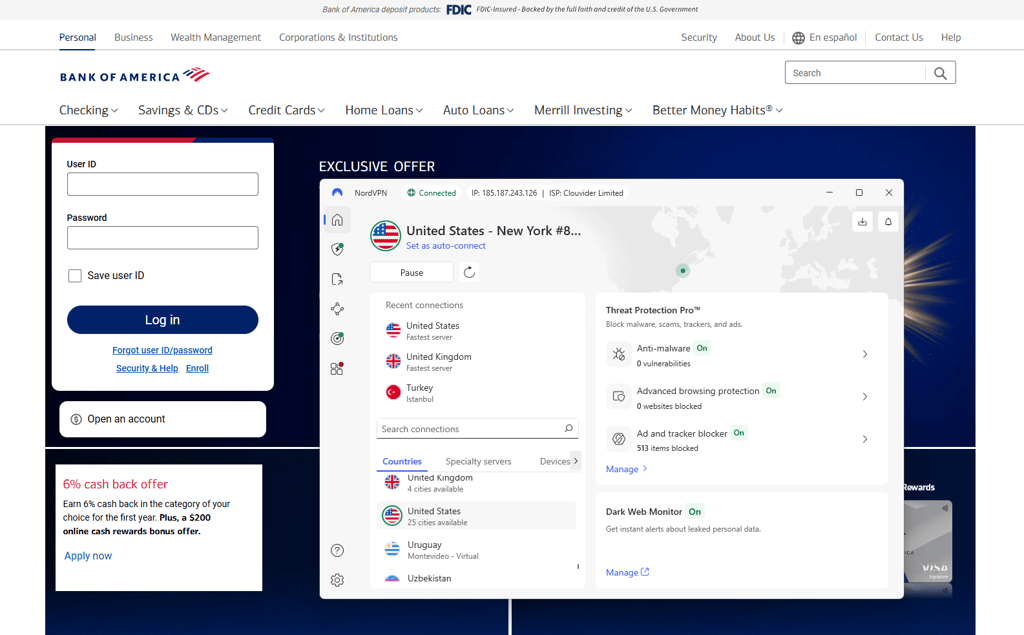The image size is (1024, 635).
Task: Click the reconnect refresh icon beside Pause
Action: (469, 272)
